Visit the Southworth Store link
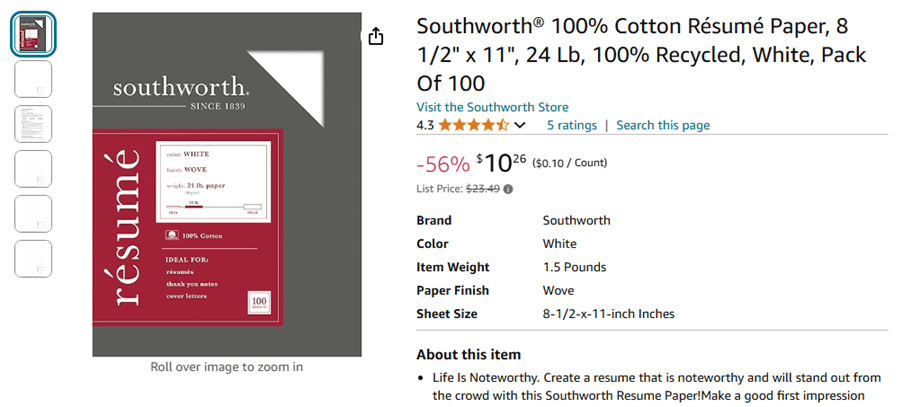Viewport: 902px width, 407px height. point(492,107)
